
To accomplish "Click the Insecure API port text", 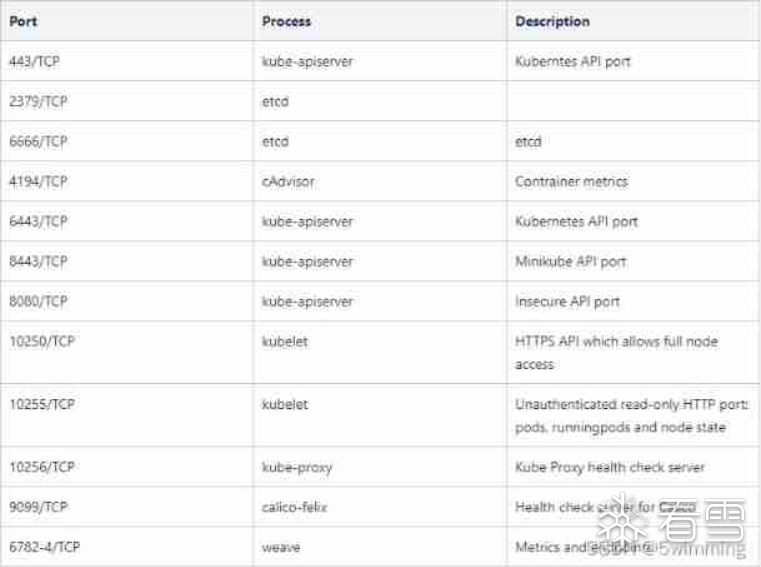I will [567, 301].
